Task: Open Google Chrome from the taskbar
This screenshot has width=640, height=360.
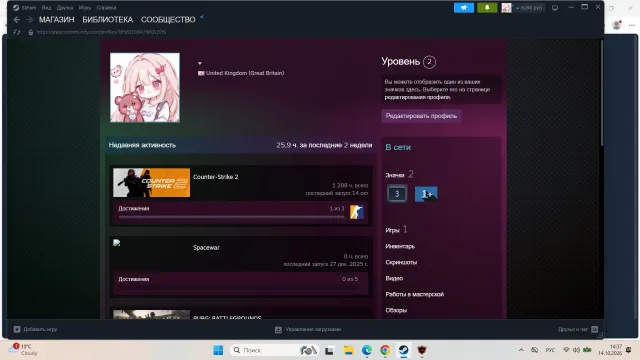Action: tap(385, 350)
